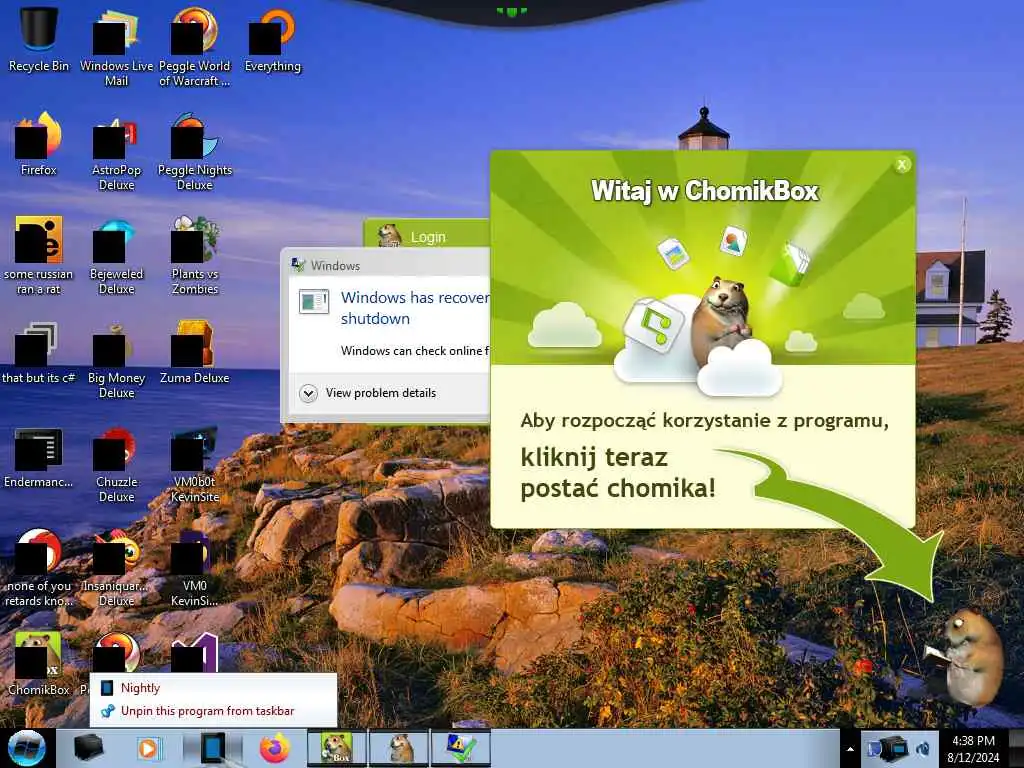The height and width of the screenshot is (768, 1024).
Task: Select the Peggle Nights Deluxe icon
Action: (195, 152)
